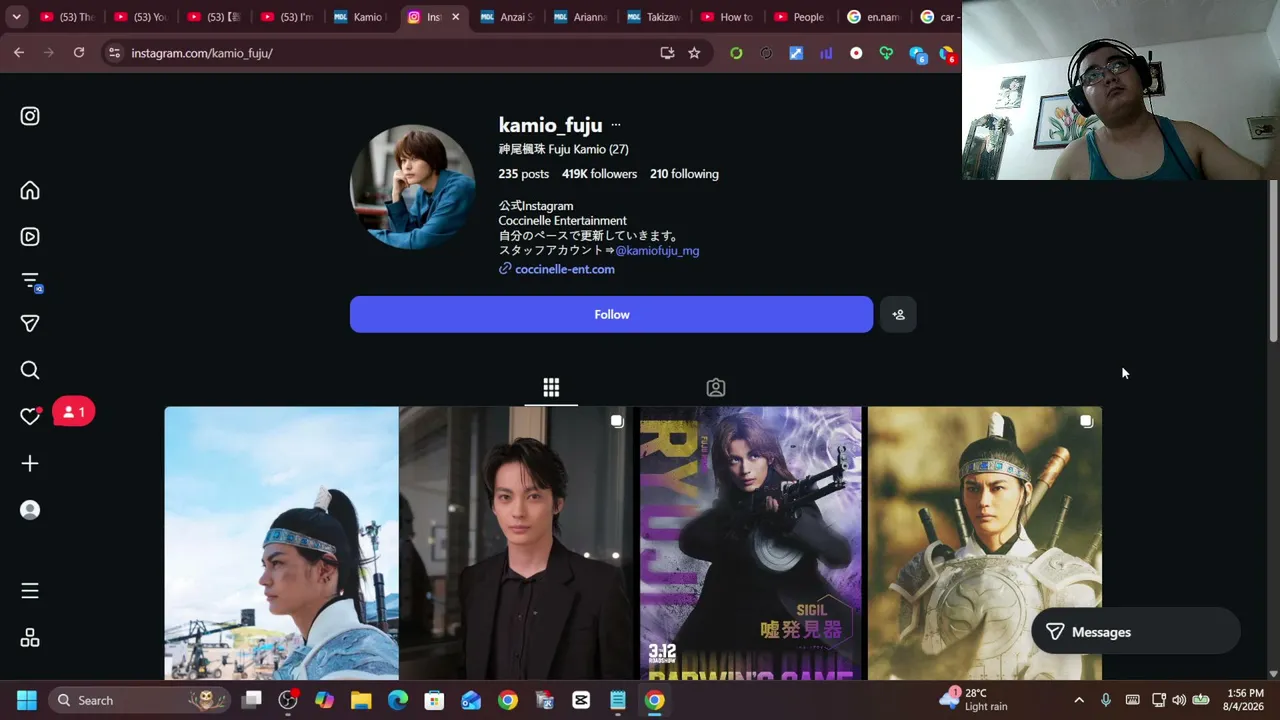The image size is (1280, 720).
Task: Expand the Chrome tab search dropdown
Action: [x=16, y=17]
